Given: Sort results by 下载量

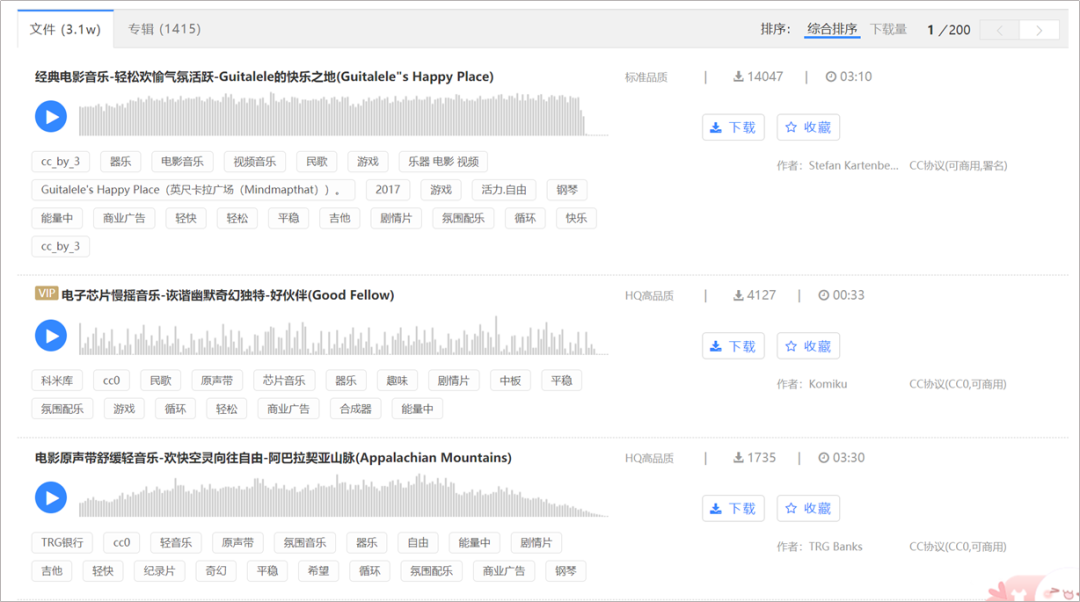Looking at the screenshot, I should coord(889,30).
